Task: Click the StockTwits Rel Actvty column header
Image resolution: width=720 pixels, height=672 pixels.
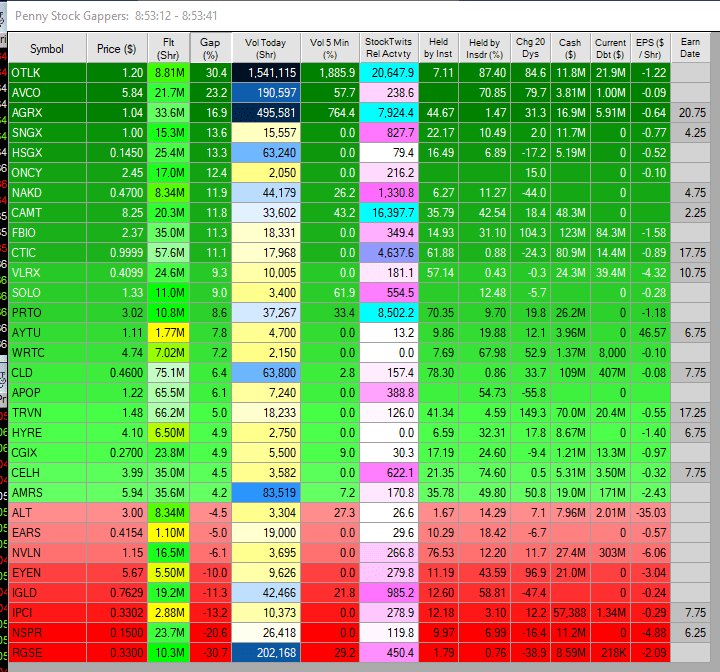Action: (x=388, y=48)
